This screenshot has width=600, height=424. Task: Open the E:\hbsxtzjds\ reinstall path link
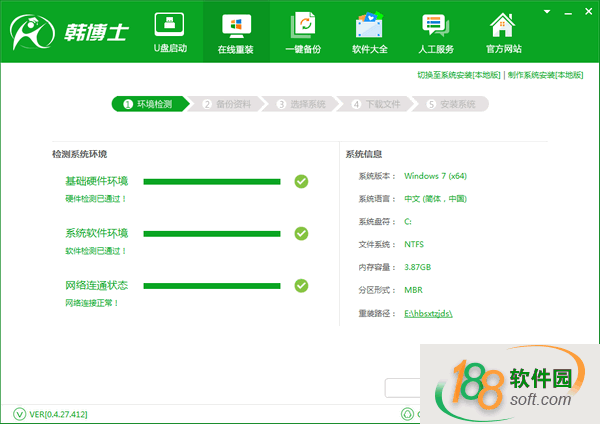click(x=429, y=313)
